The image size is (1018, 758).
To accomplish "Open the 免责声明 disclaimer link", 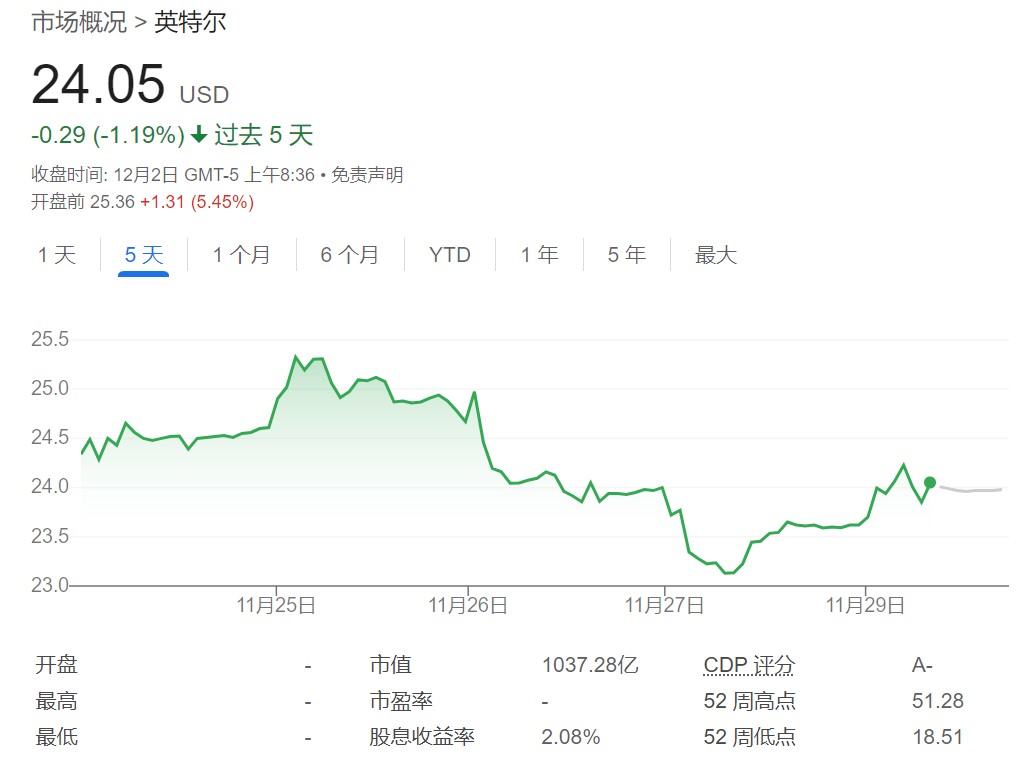I will click(367, 175).
